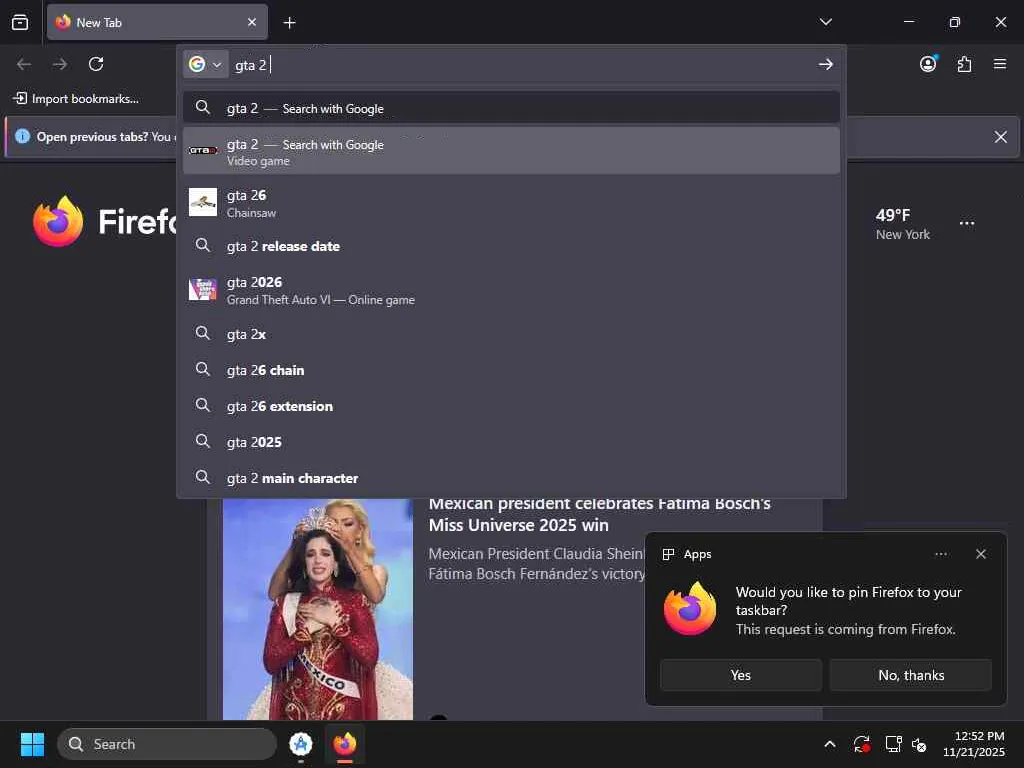The image size is (1024, 768).
Task: Open the Firefox account icon
Action: point(928,63)
